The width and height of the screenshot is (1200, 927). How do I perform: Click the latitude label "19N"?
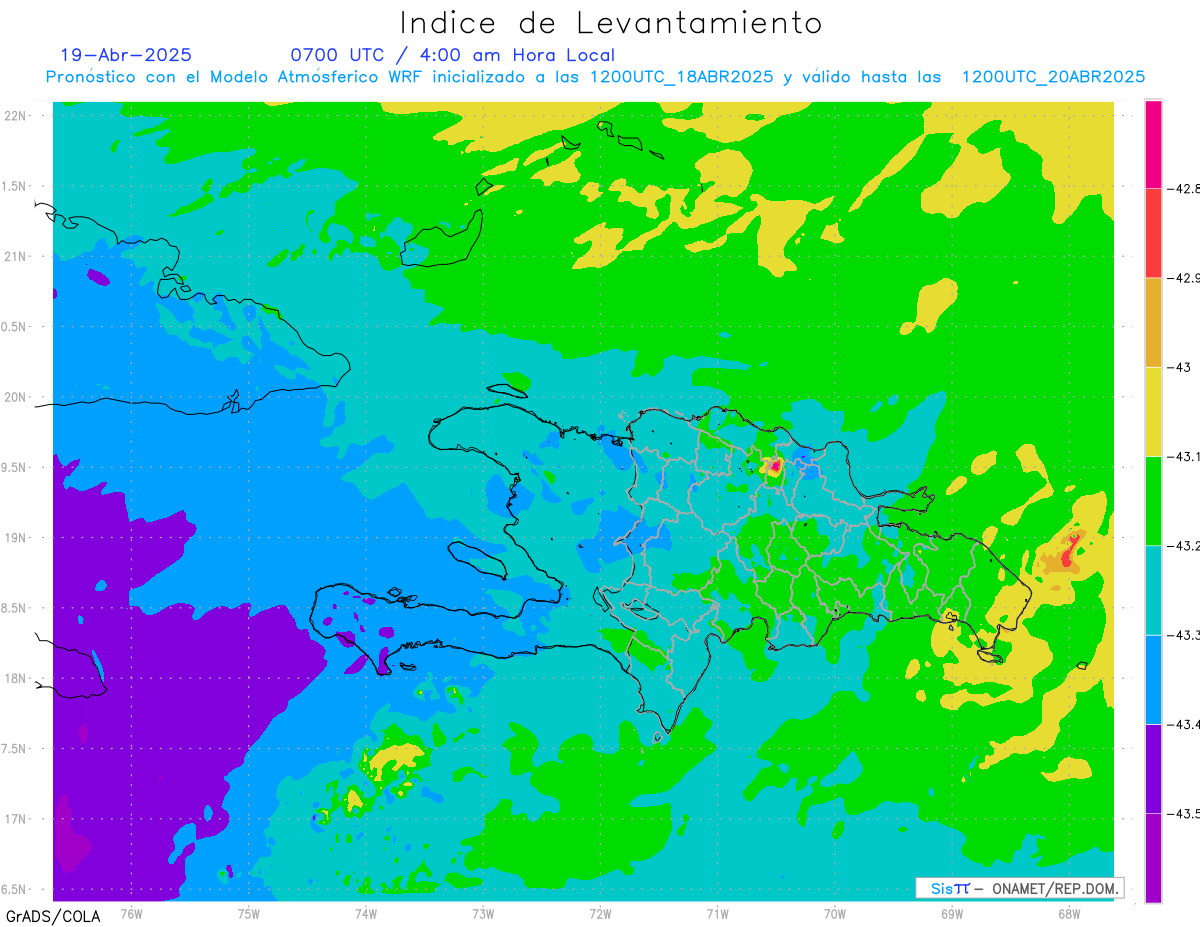pos(16,537)
